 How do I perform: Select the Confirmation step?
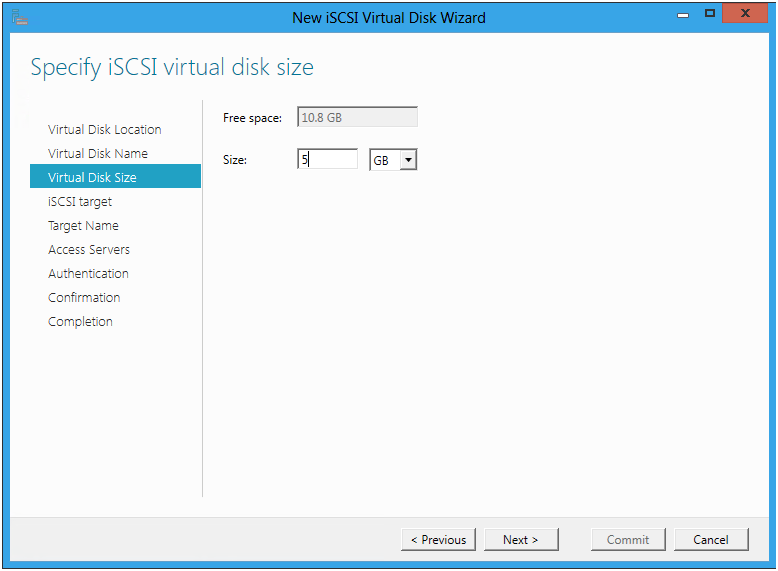coord(84,297)
